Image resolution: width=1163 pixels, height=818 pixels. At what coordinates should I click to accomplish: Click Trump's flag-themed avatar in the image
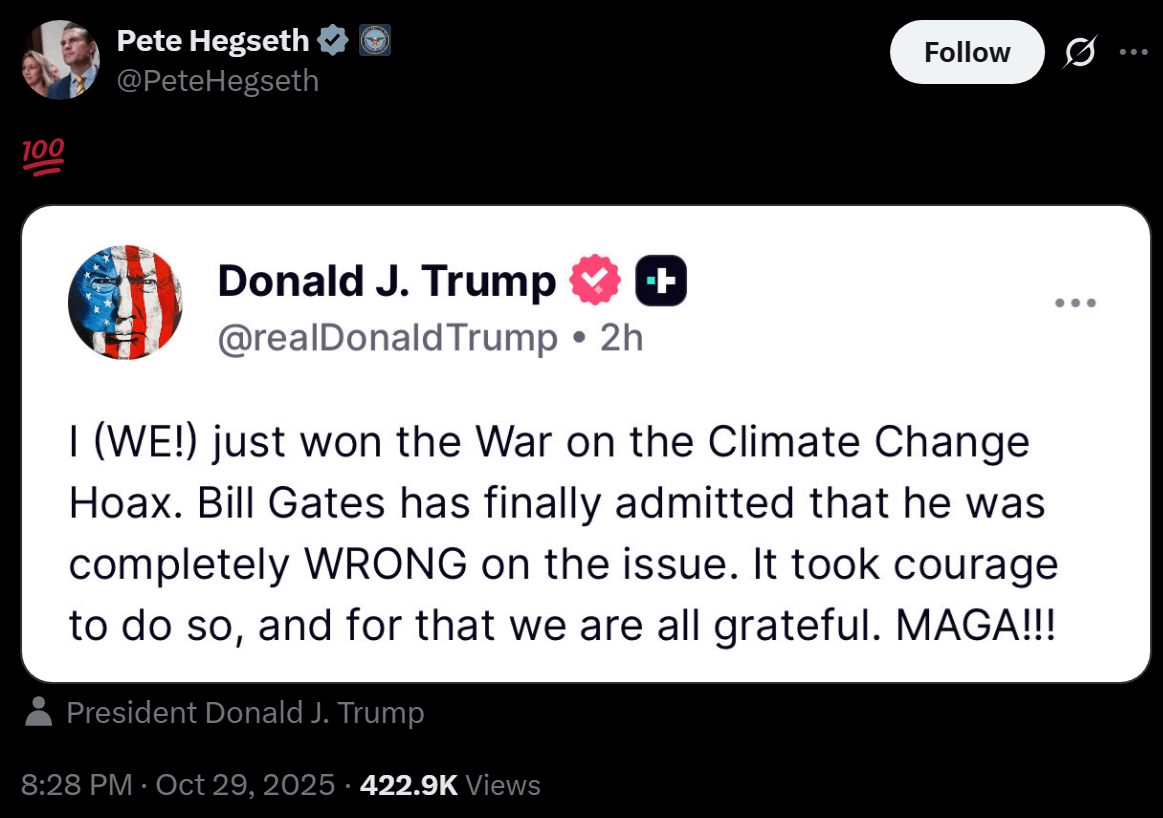coord(125,302)
